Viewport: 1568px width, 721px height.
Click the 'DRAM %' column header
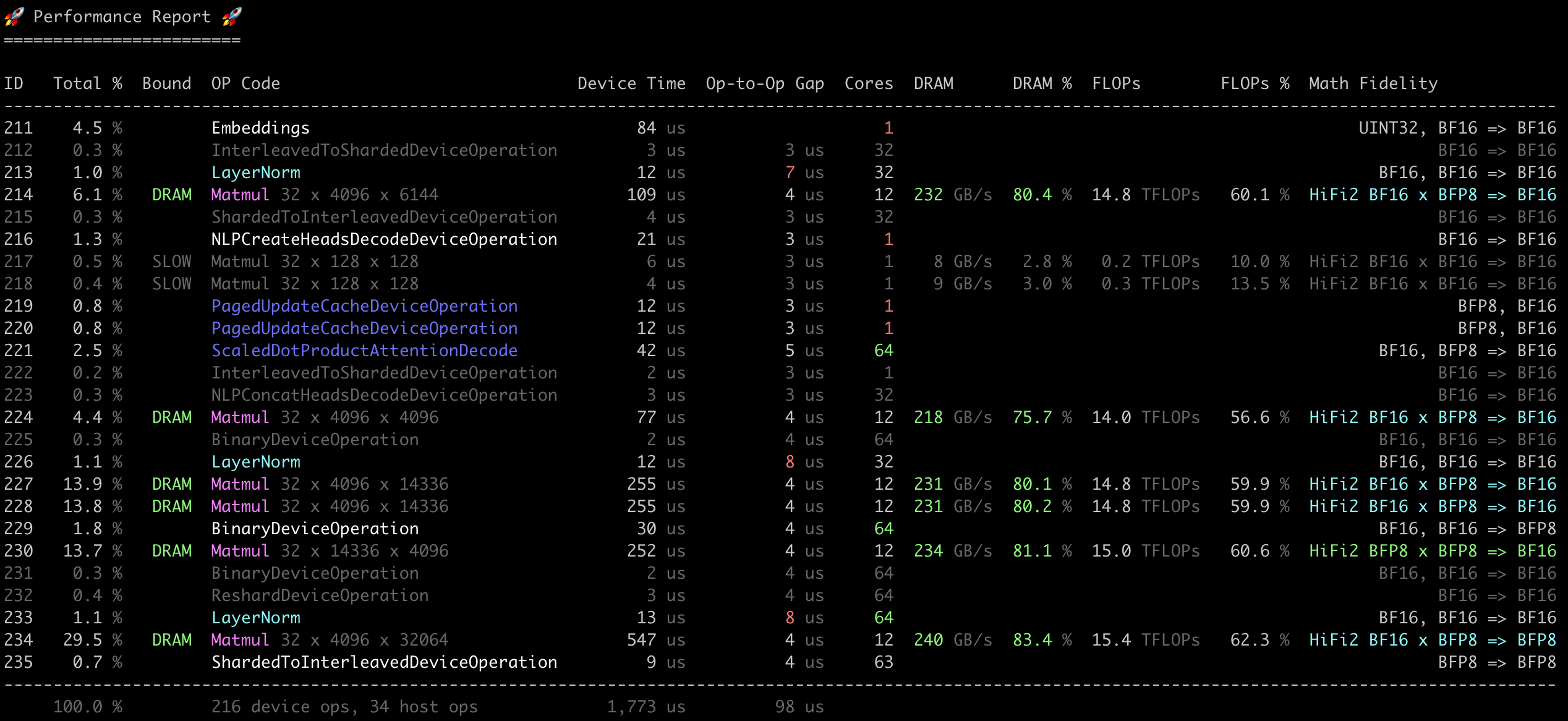point(1042,83)
